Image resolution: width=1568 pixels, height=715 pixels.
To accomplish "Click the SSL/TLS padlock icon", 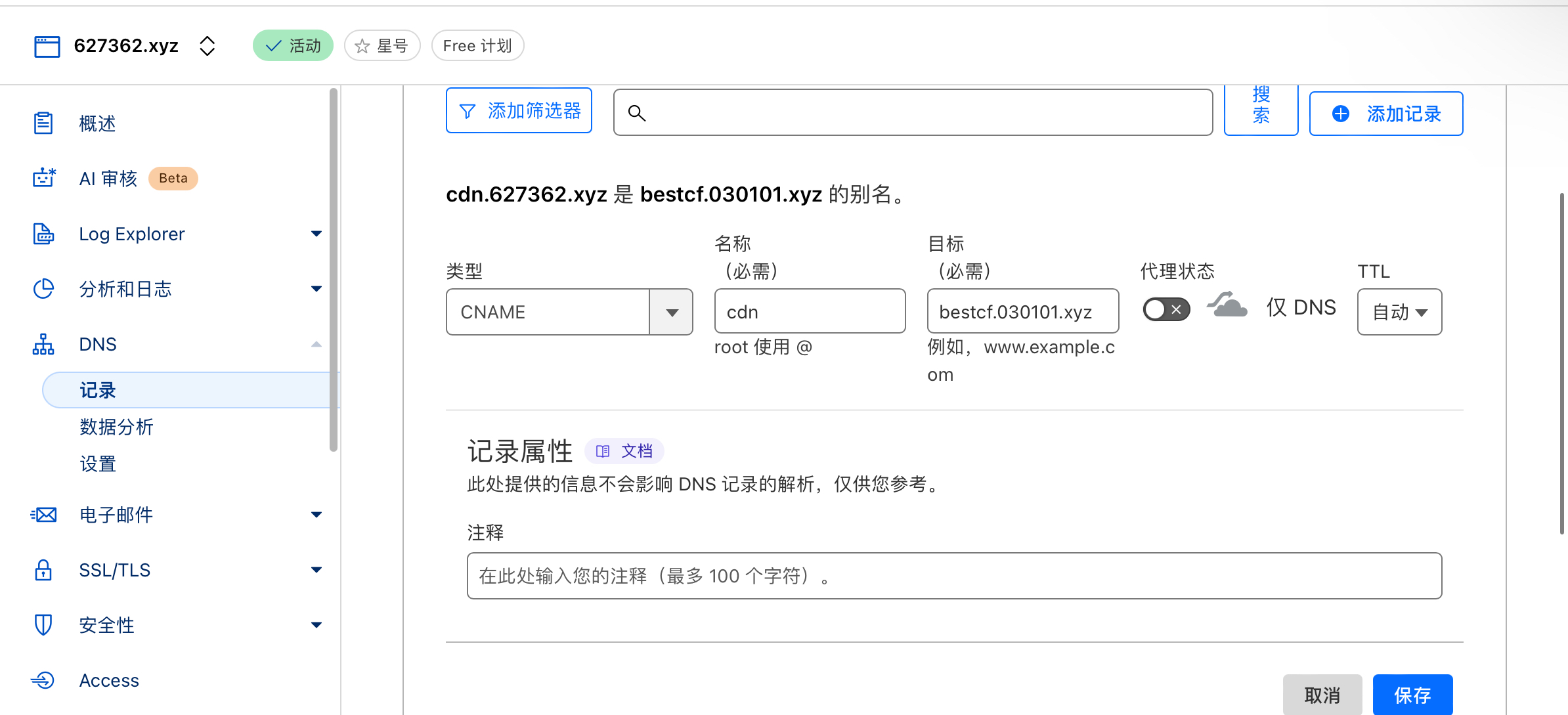I will (x=43, y=570).
